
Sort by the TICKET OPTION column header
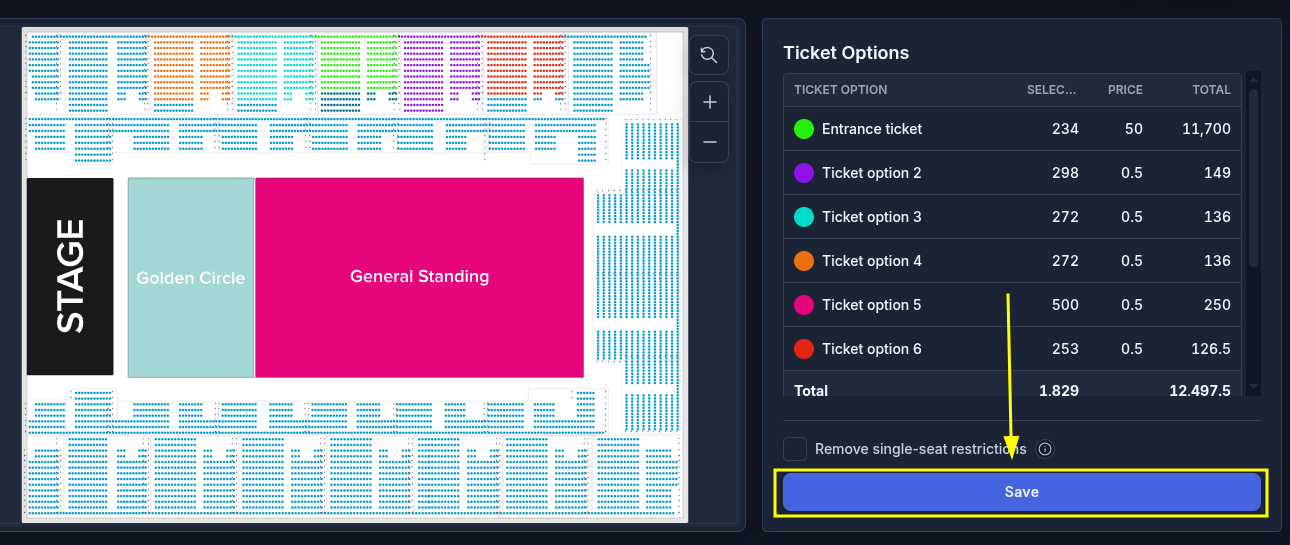[x=840, y=90]
